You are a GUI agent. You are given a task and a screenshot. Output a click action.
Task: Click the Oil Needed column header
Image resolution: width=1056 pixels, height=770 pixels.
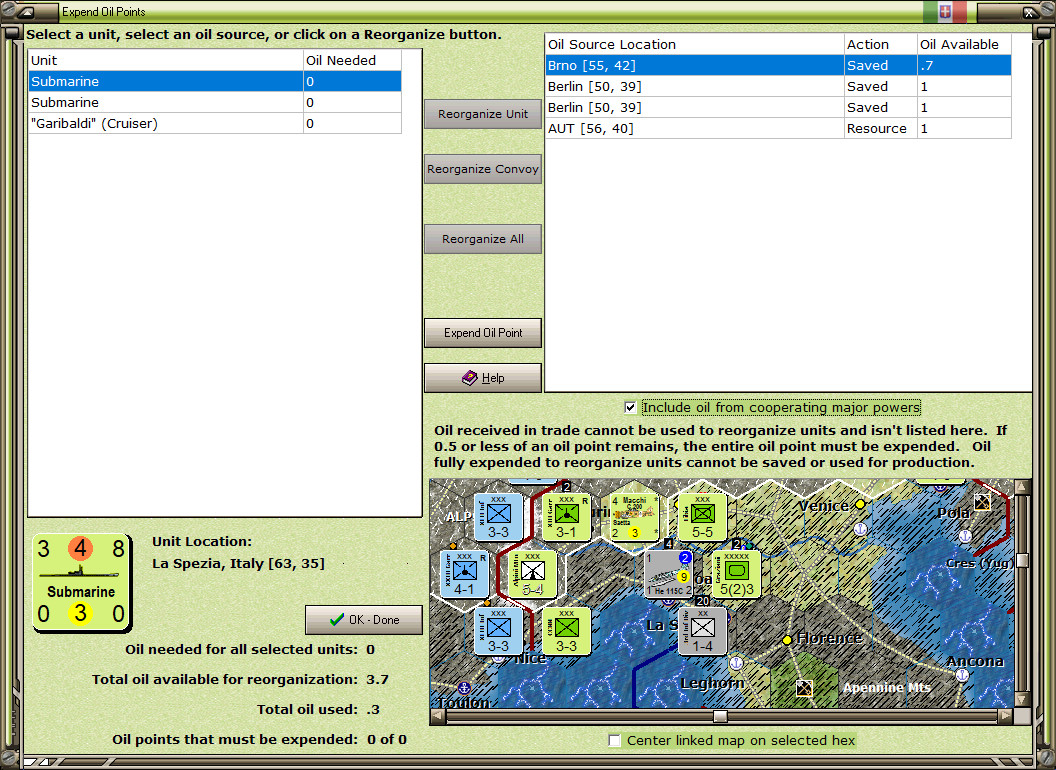pos(352,60)
